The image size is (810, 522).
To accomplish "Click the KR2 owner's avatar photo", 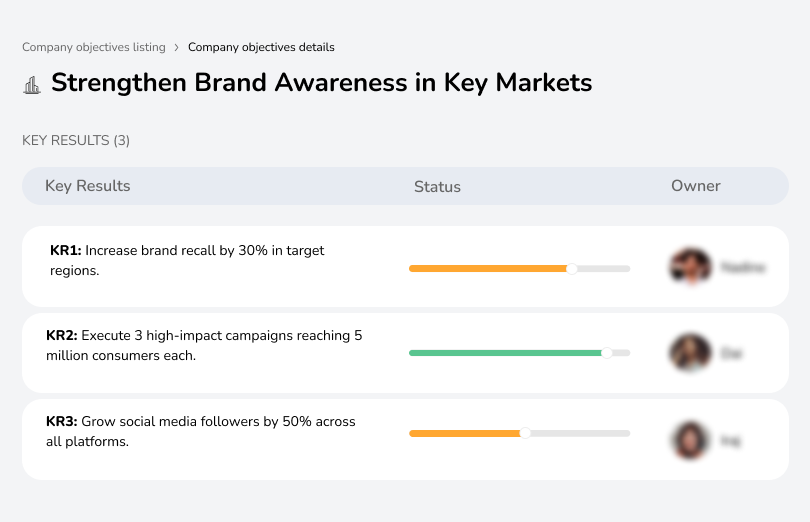I will pyautogui.click(x=690, y=353).
